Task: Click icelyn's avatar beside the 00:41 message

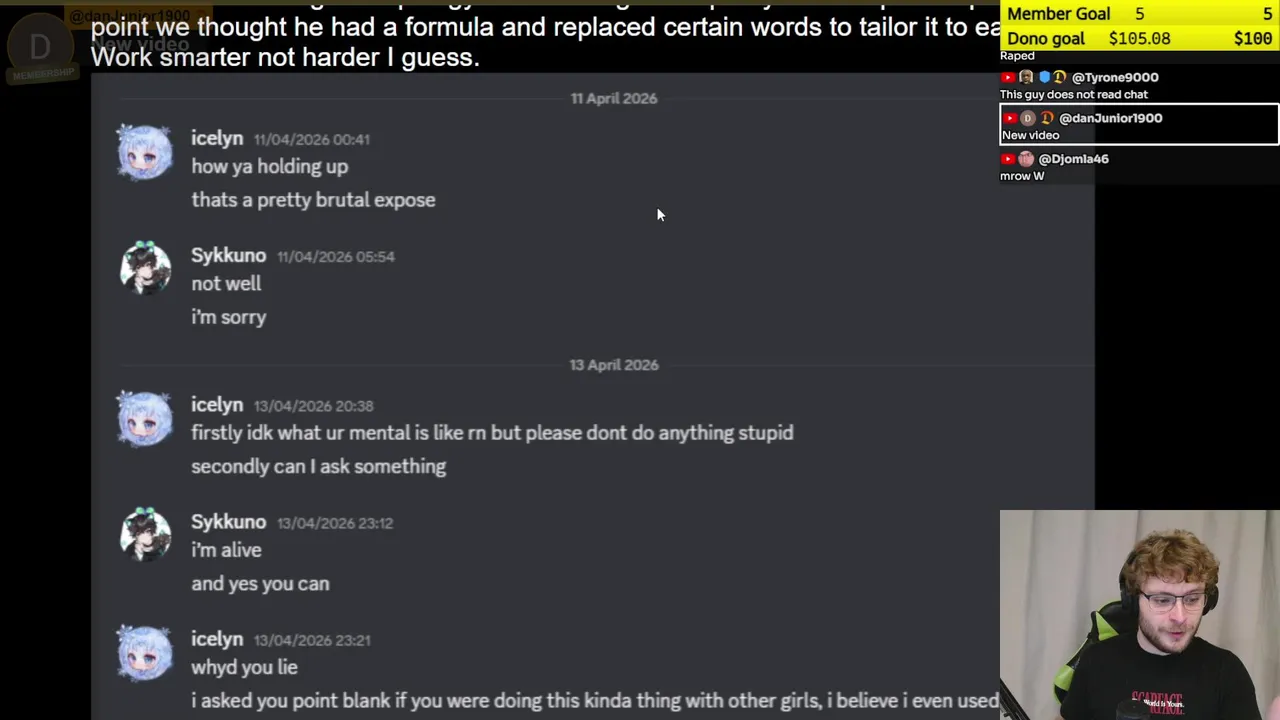Action: (x=145, y=152)
